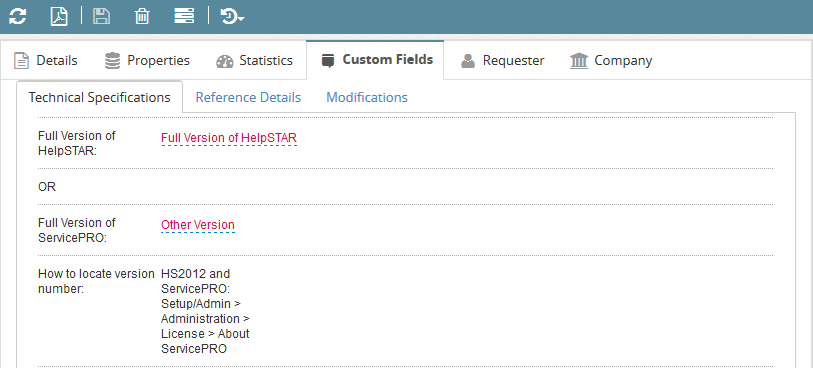Open the list layout toolbar icon
This screenshot has height=368, width=813.
tap(184, 16)
